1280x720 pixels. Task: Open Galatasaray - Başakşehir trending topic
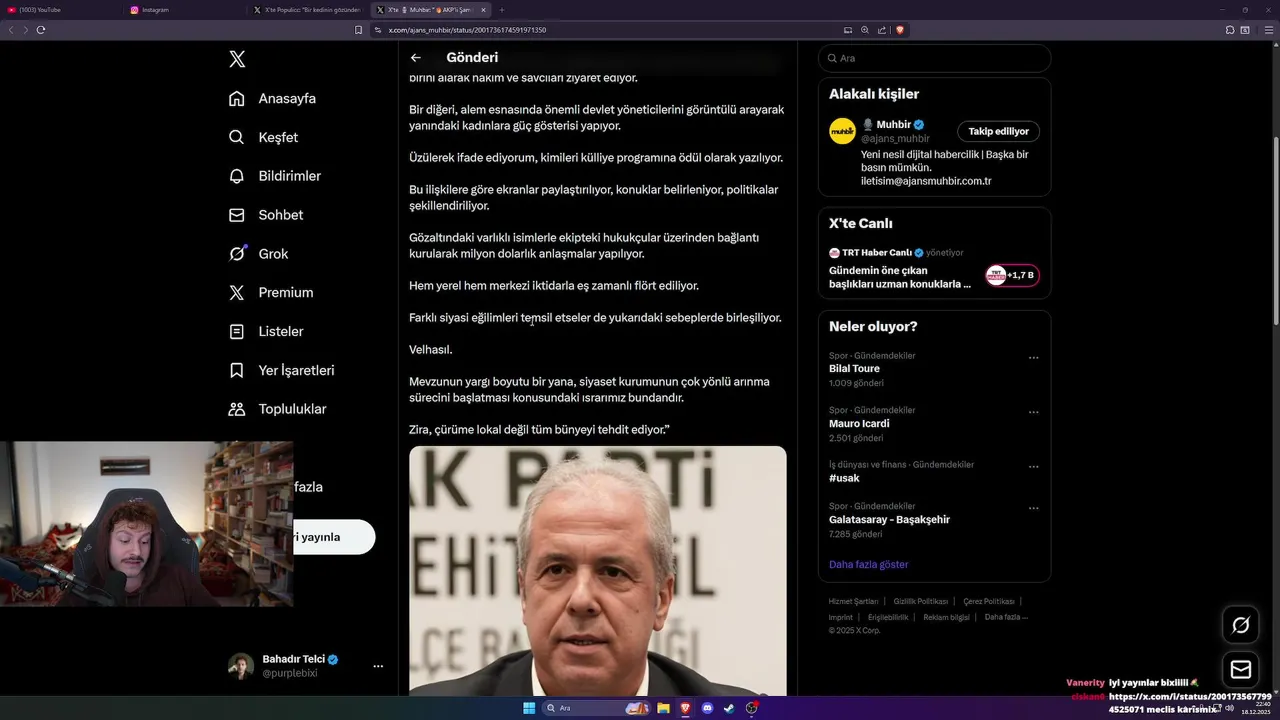(x=889, y=519)
